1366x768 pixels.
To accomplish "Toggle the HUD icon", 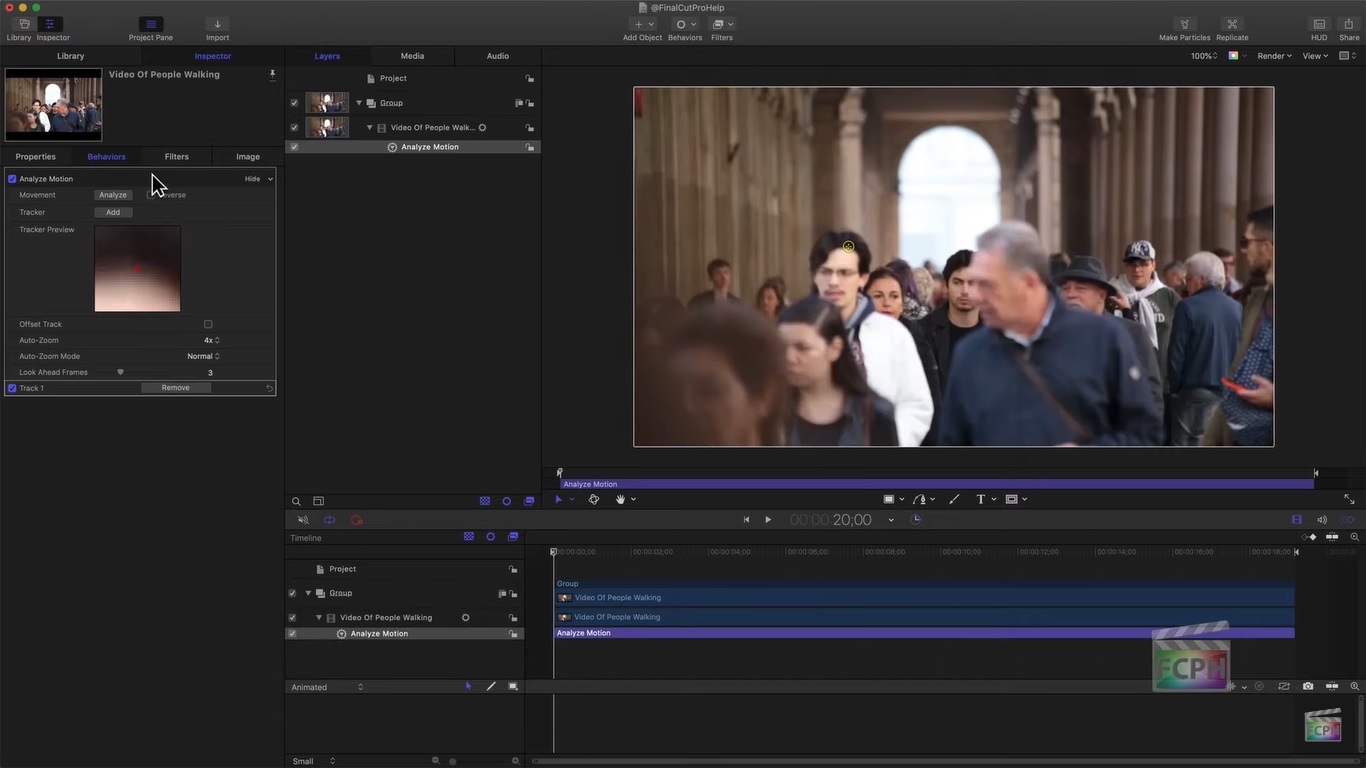I will point(1319,24).
